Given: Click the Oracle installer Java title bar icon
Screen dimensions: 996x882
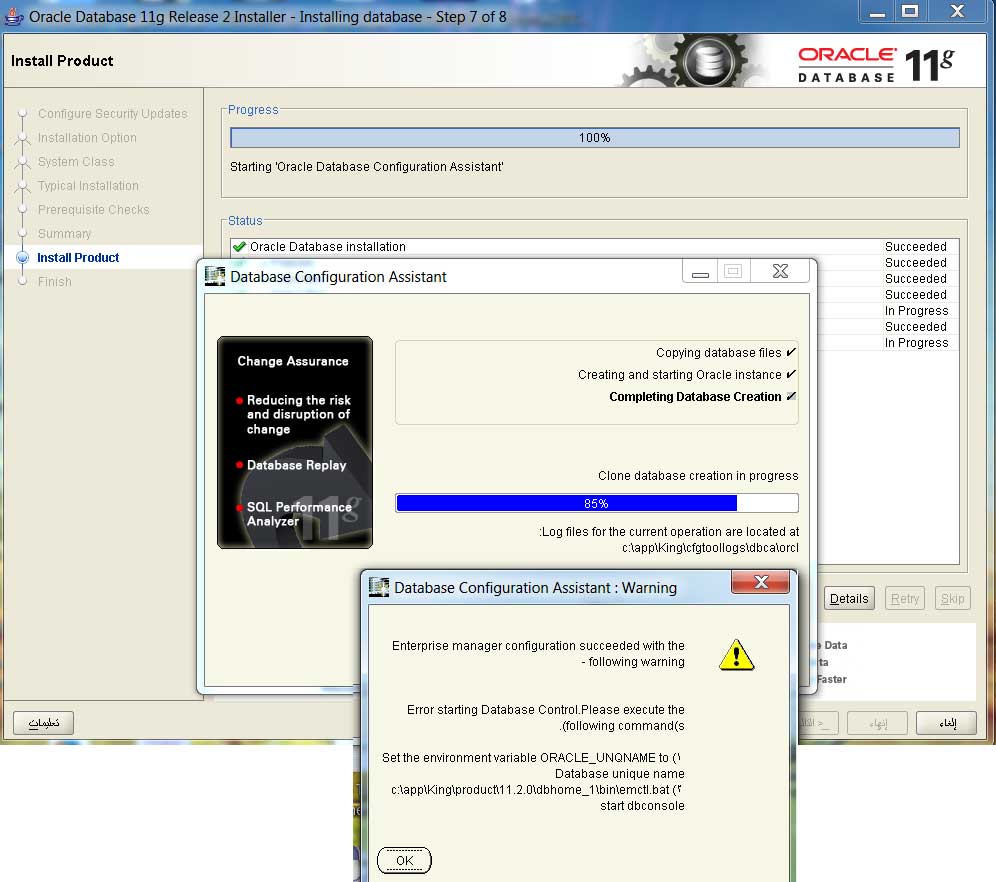Looking at the screenshot, I should 14,16.
